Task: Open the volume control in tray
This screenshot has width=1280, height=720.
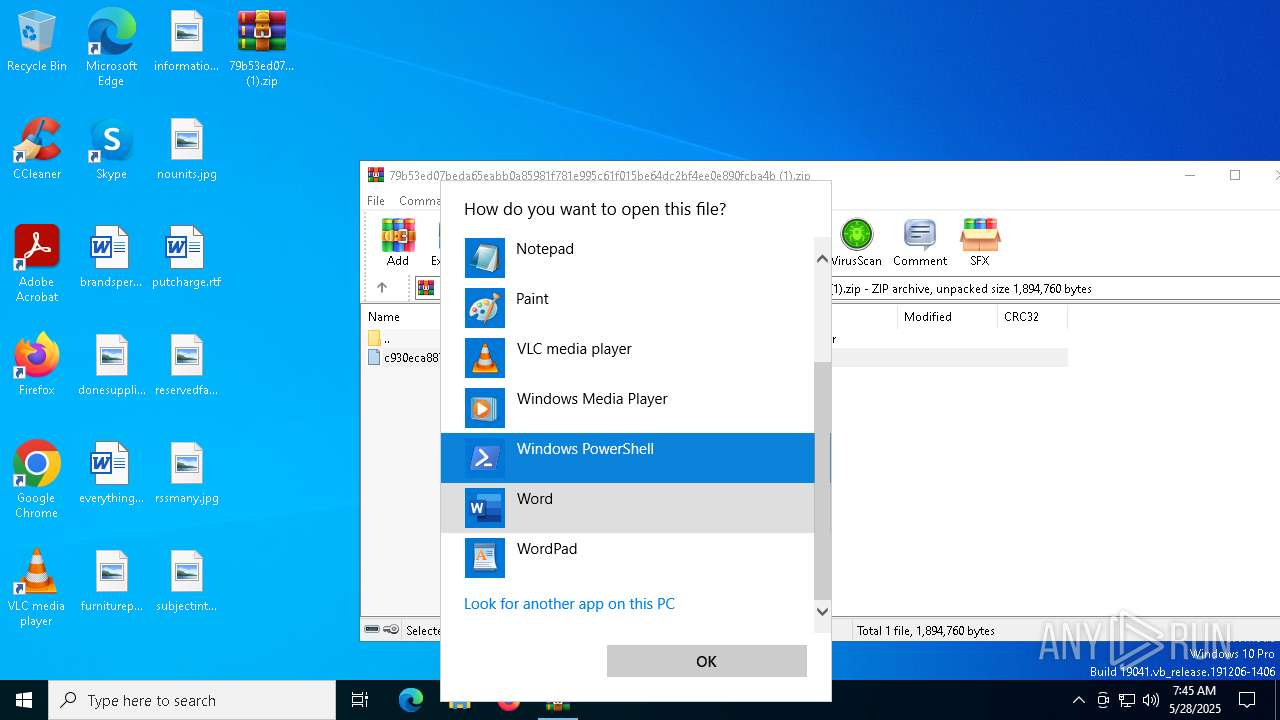Action: [x=1151, y=700]
